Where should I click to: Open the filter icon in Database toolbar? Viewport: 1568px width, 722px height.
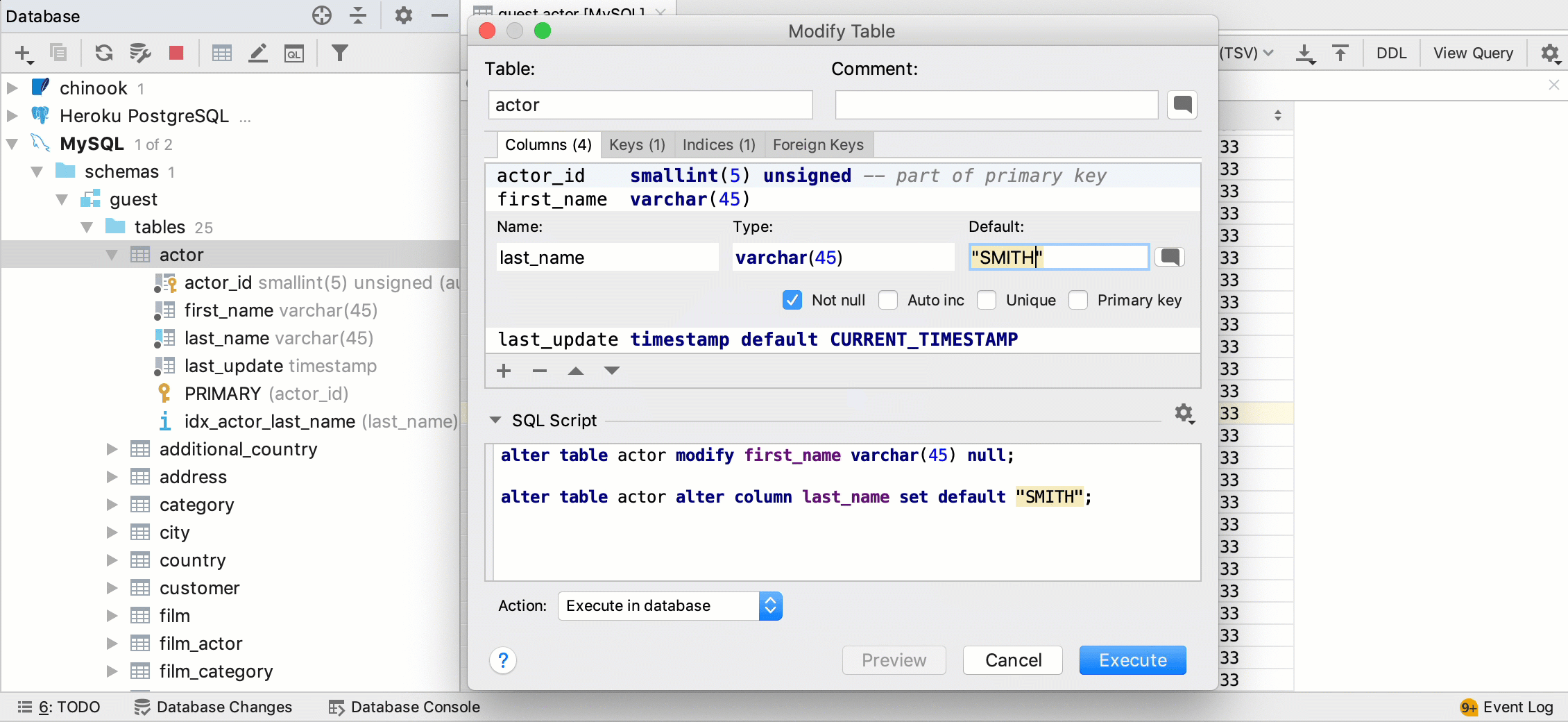click(x=339, y=53)
